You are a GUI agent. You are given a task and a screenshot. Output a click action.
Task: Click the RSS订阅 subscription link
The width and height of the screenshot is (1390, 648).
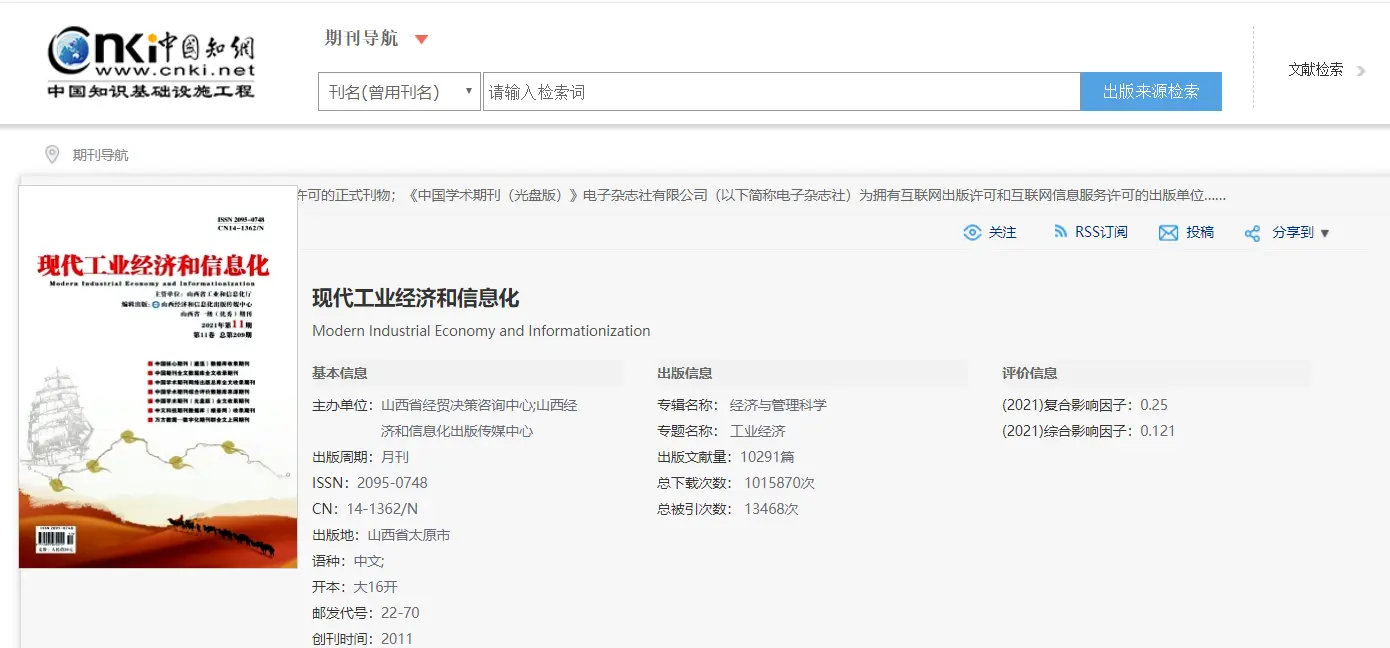tap(1101, 232)
